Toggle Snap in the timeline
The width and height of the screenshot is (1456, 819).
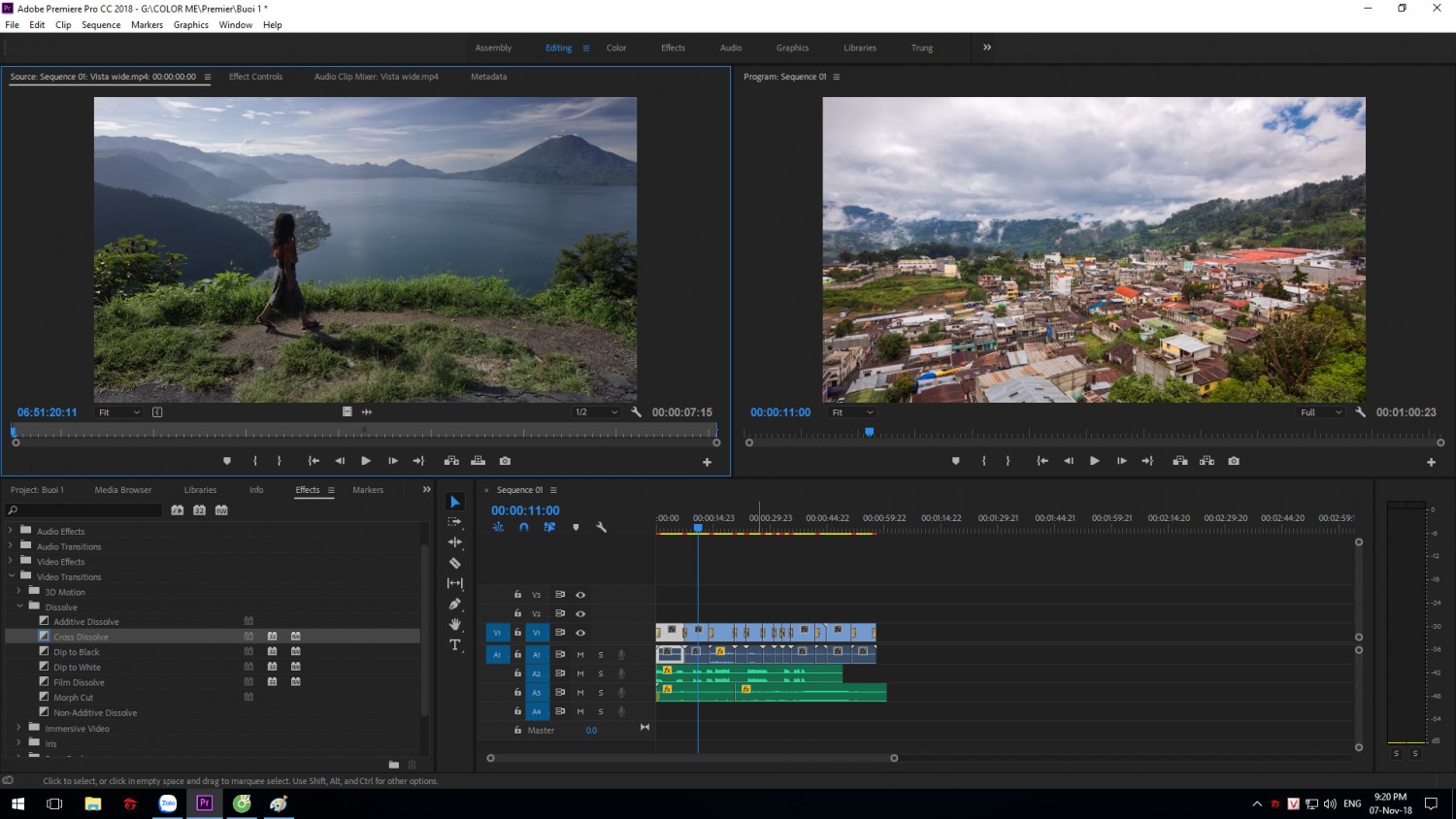click(x=524, y=527)
